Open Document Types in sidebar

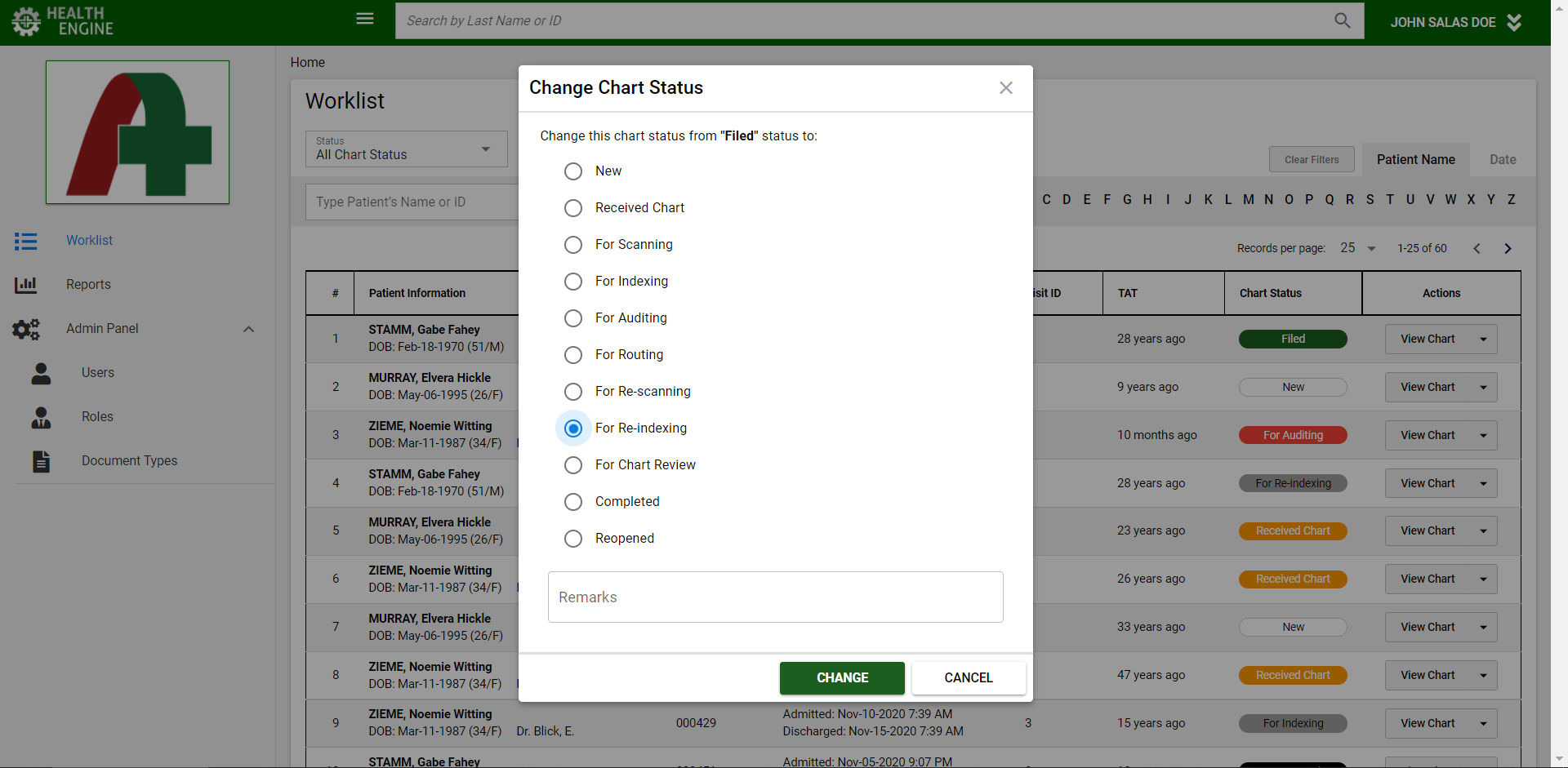coord(129,461)
